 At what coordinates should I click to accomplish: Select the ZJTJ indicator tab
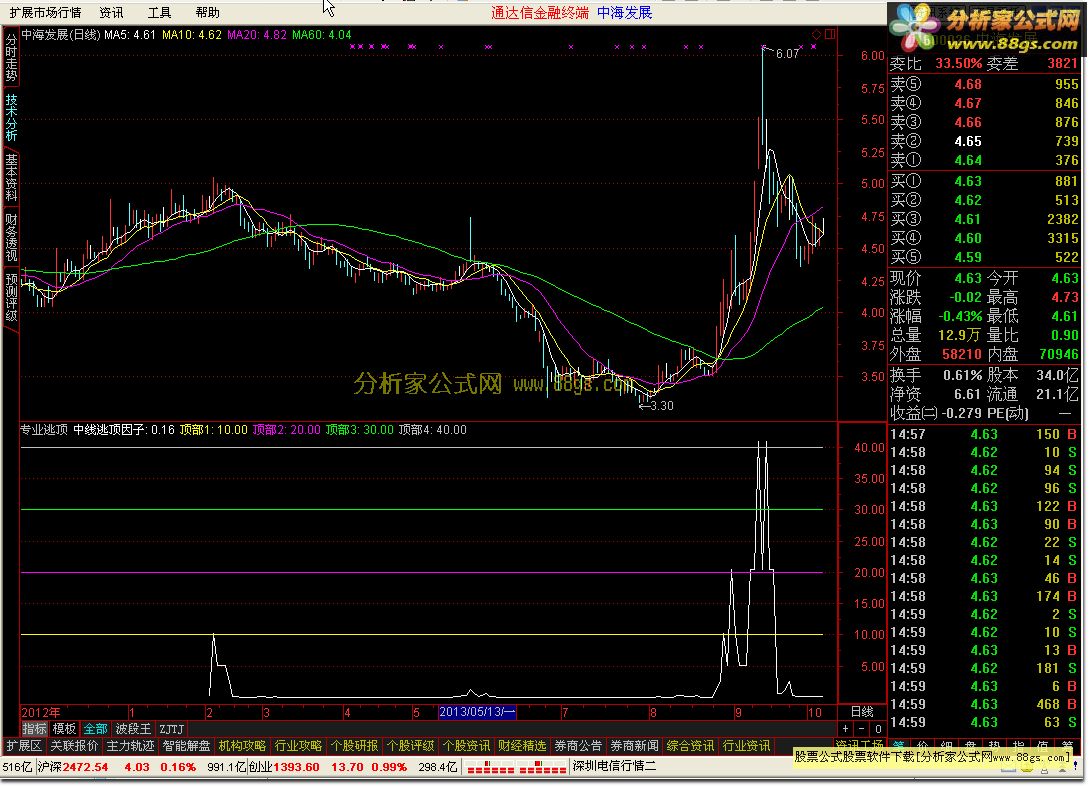[172, 729]
